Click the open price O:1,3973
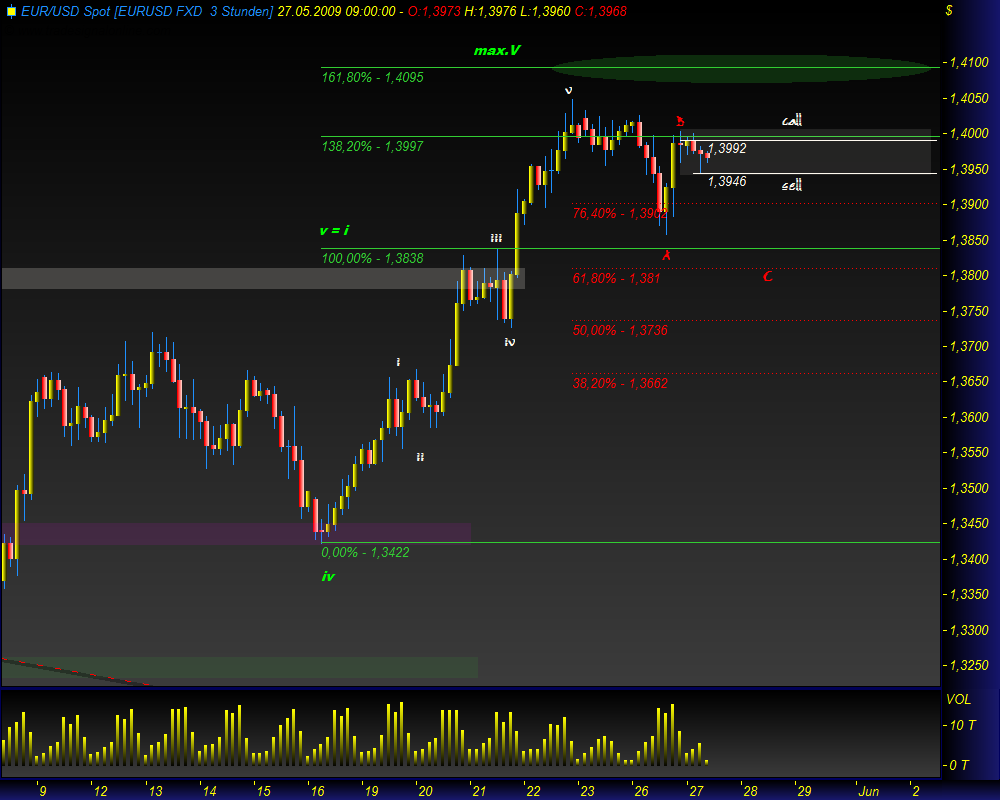1000x800 pixels. click(x=434, y=11)
